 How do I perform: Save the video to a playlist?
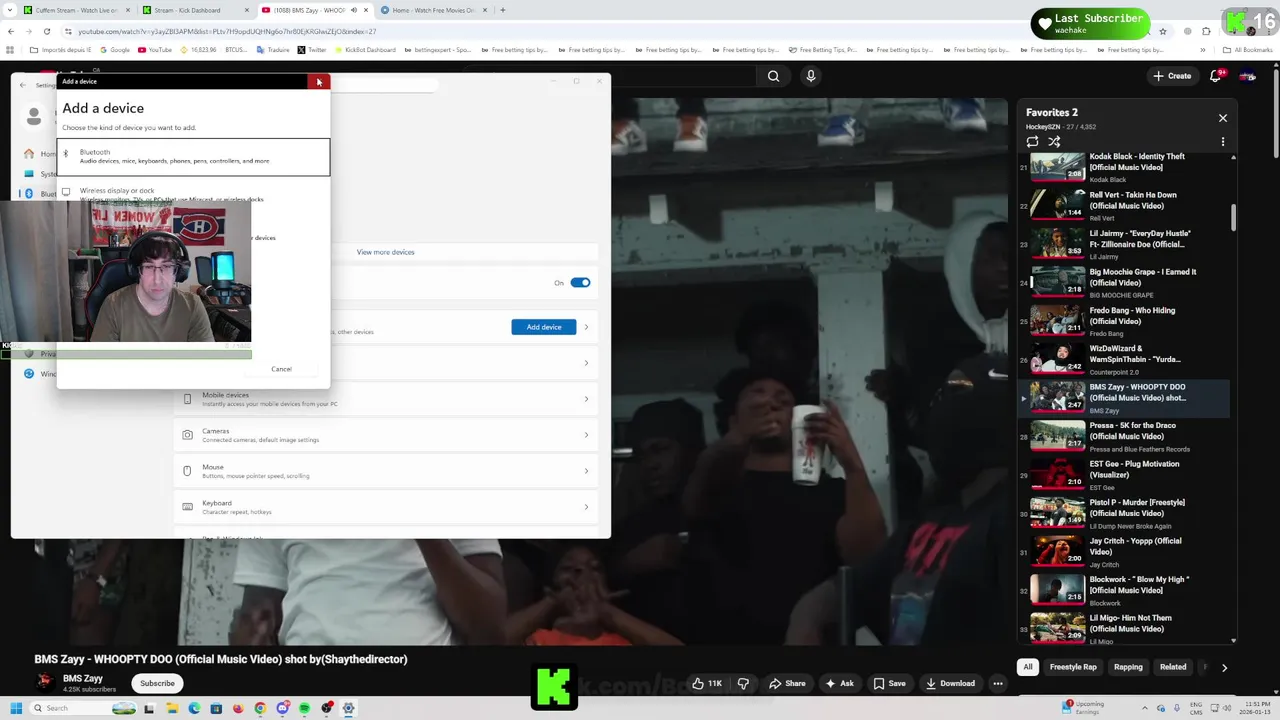click(889, 683)
